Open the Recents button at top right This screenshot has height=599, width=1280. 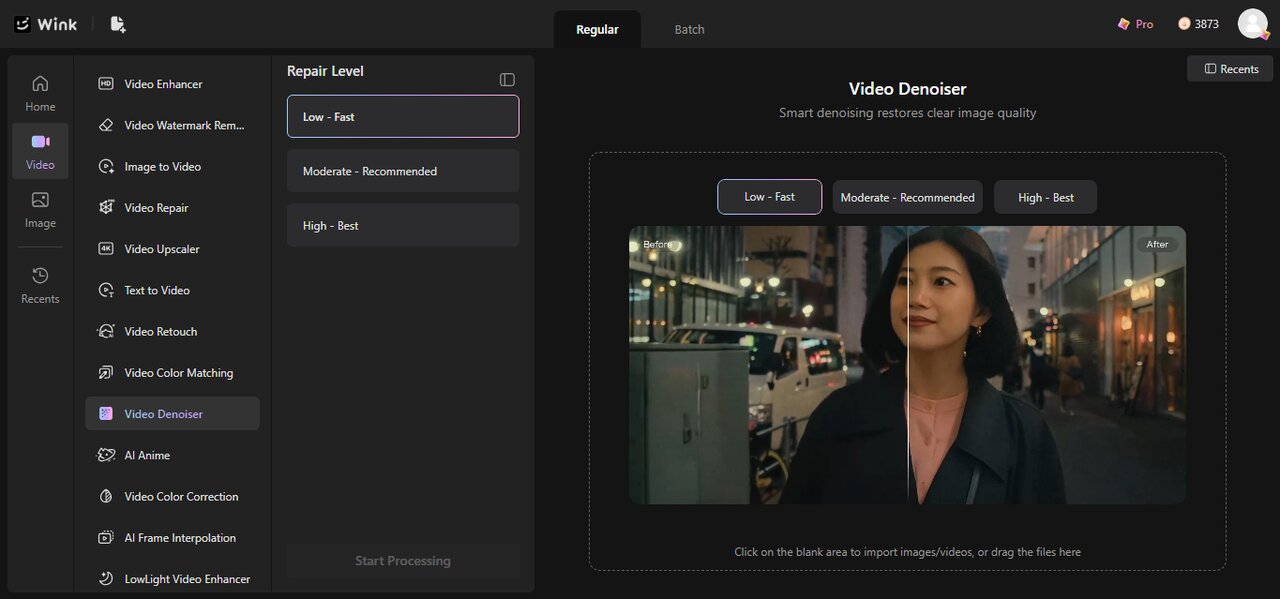tap(1230, 68)
